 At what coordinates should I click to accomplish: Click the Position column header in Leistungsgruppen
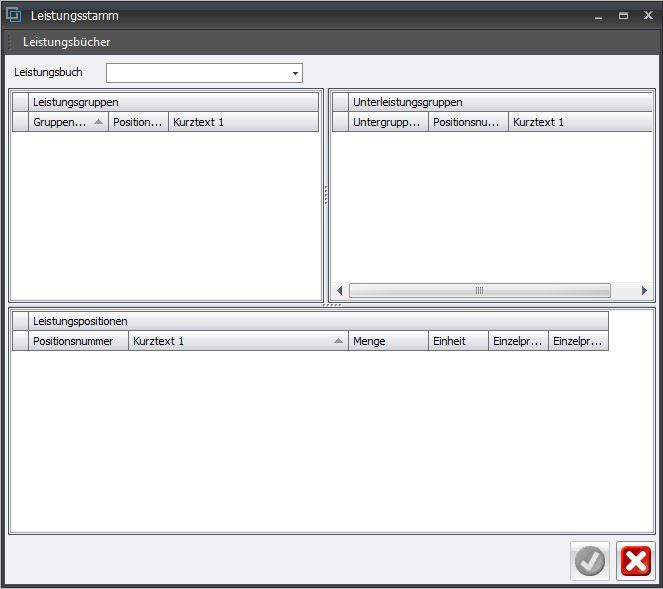coord(138,122)
